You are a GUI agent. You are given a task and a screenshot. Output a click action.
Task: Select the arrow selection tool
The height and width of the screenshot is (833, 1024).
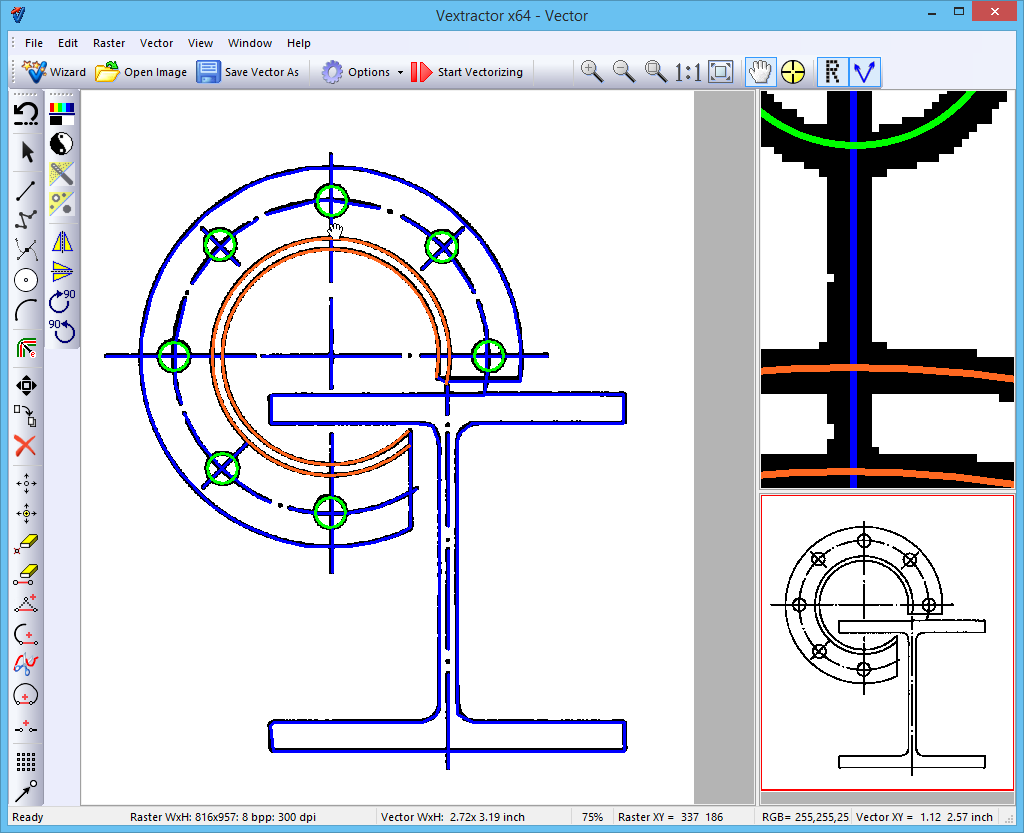click(25, 152)
